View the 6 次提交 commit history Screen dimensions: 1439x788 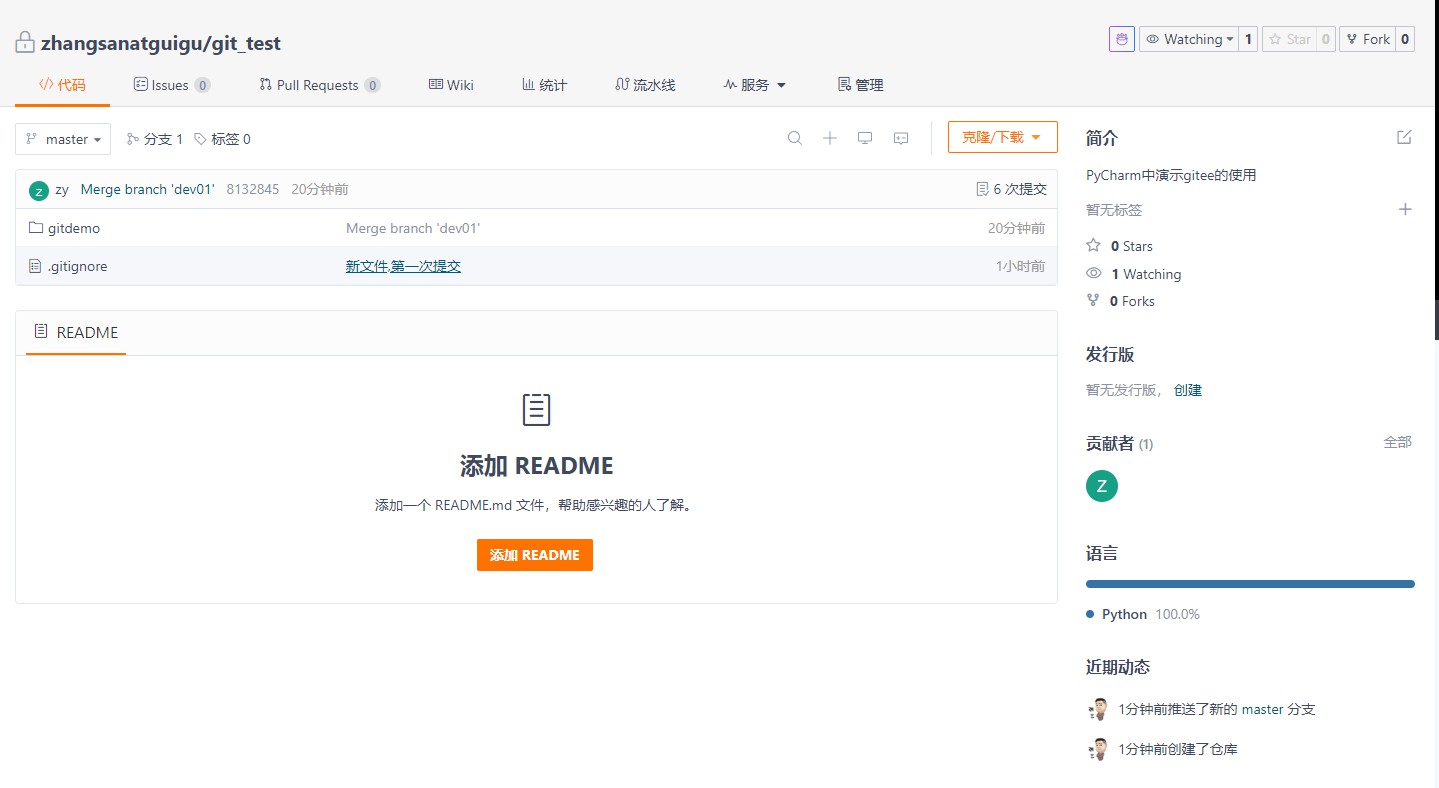[x=1011, y=189]
